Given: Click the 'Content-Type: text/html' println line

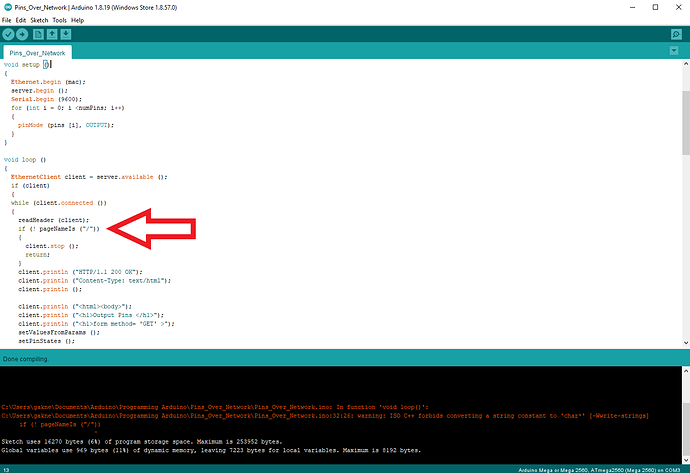Looking at the screenshot, I should click(x=94, y=281).
